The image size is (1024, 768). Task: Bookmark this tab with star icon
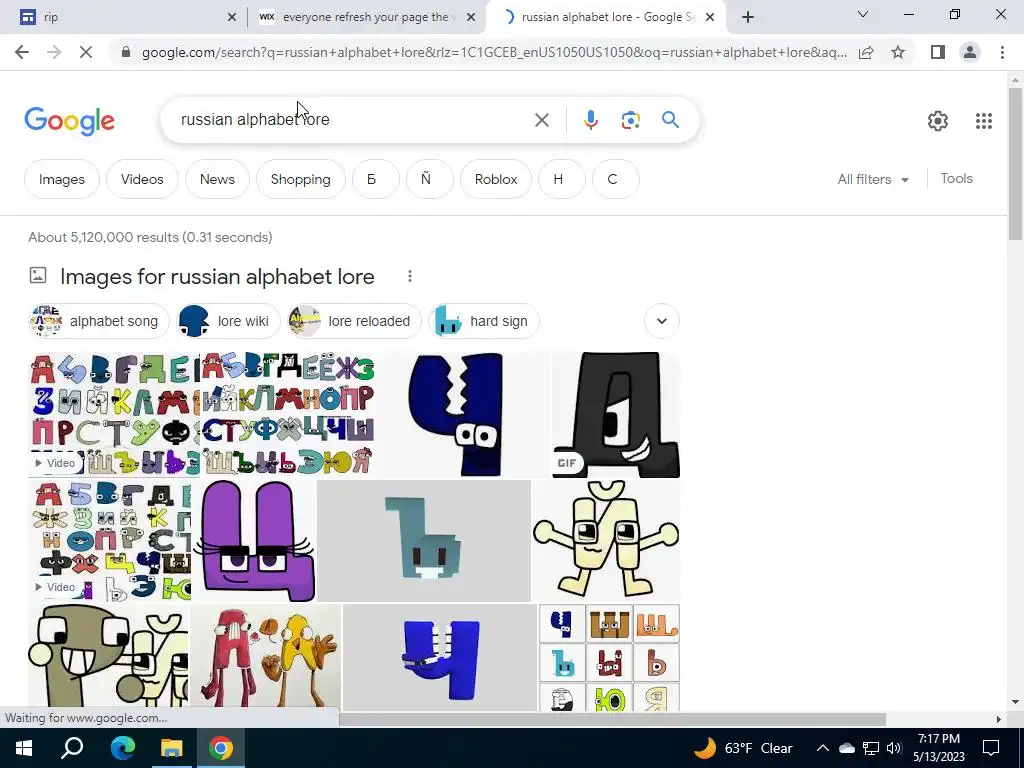coord(898,52)
